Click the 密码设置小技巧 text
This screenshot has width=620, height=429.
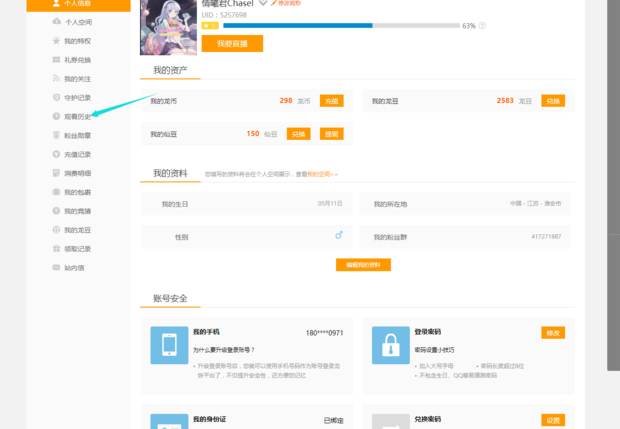pyautogui.click(x=434, y=350)
